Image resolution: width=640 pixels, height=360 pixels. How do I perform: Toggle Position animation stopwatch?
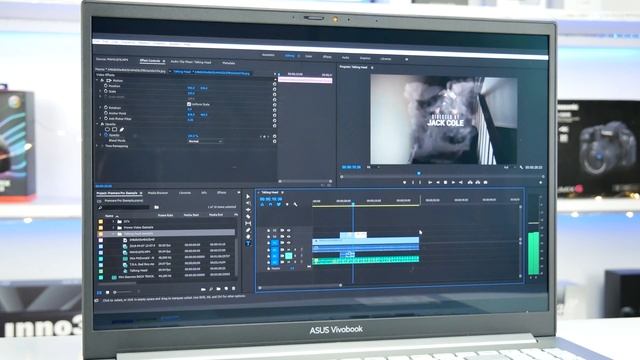coord(106,86)
